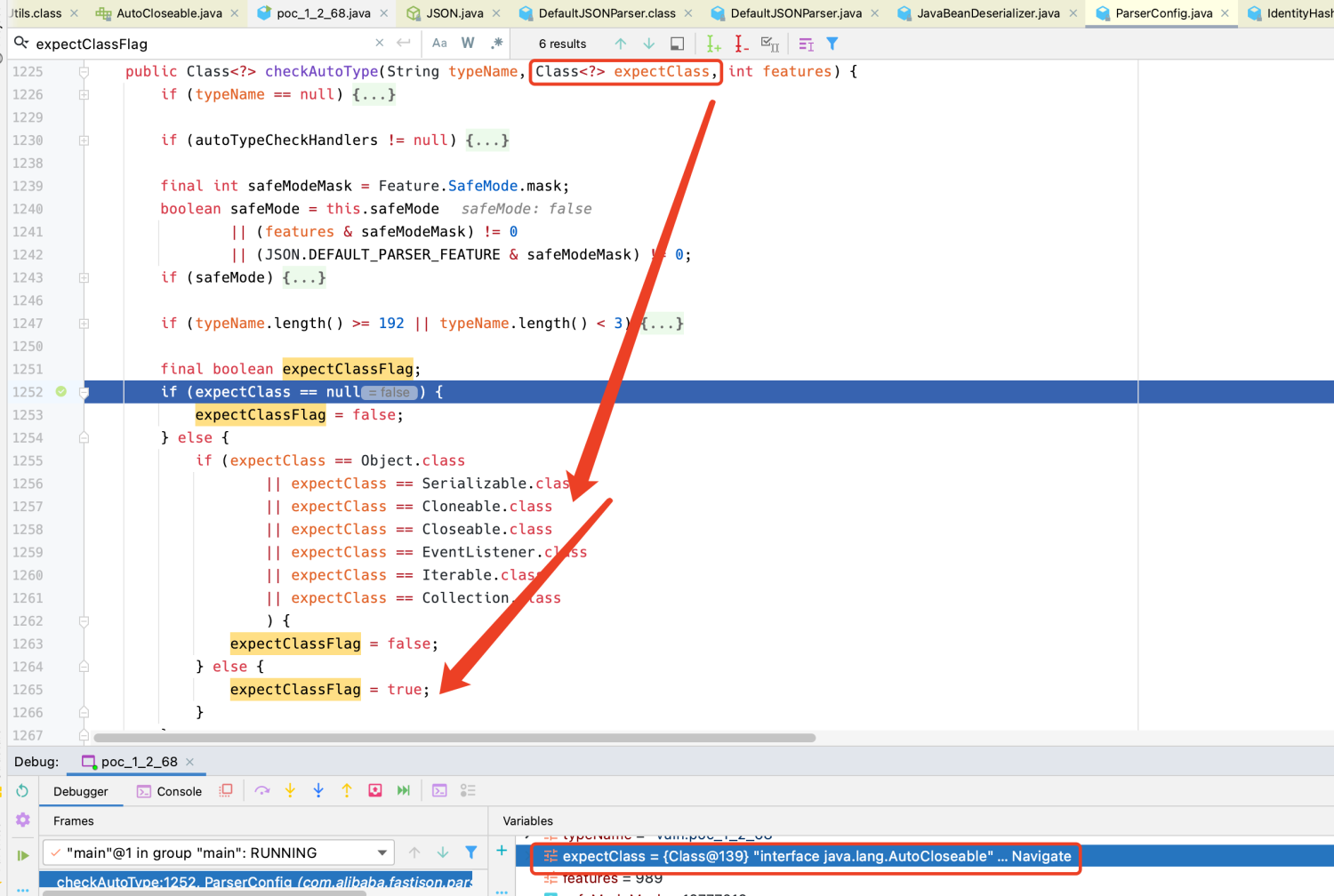The width and height of the screenshot is (1334, 896).
Task: Unselect the current occurrence
Action: point(741,44)
